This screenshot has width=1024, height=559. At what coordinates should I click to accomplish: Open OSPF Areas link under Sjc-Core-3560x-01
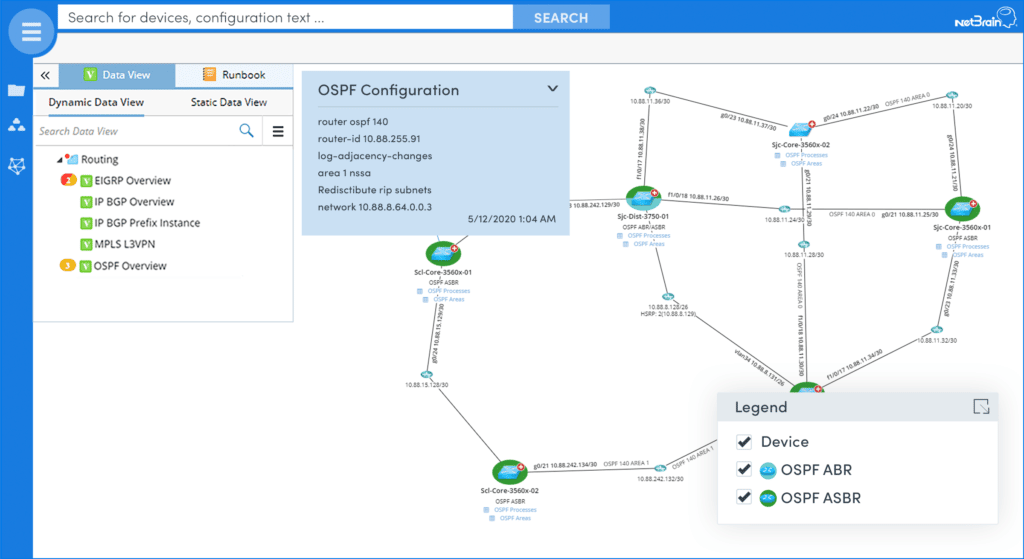967,255
